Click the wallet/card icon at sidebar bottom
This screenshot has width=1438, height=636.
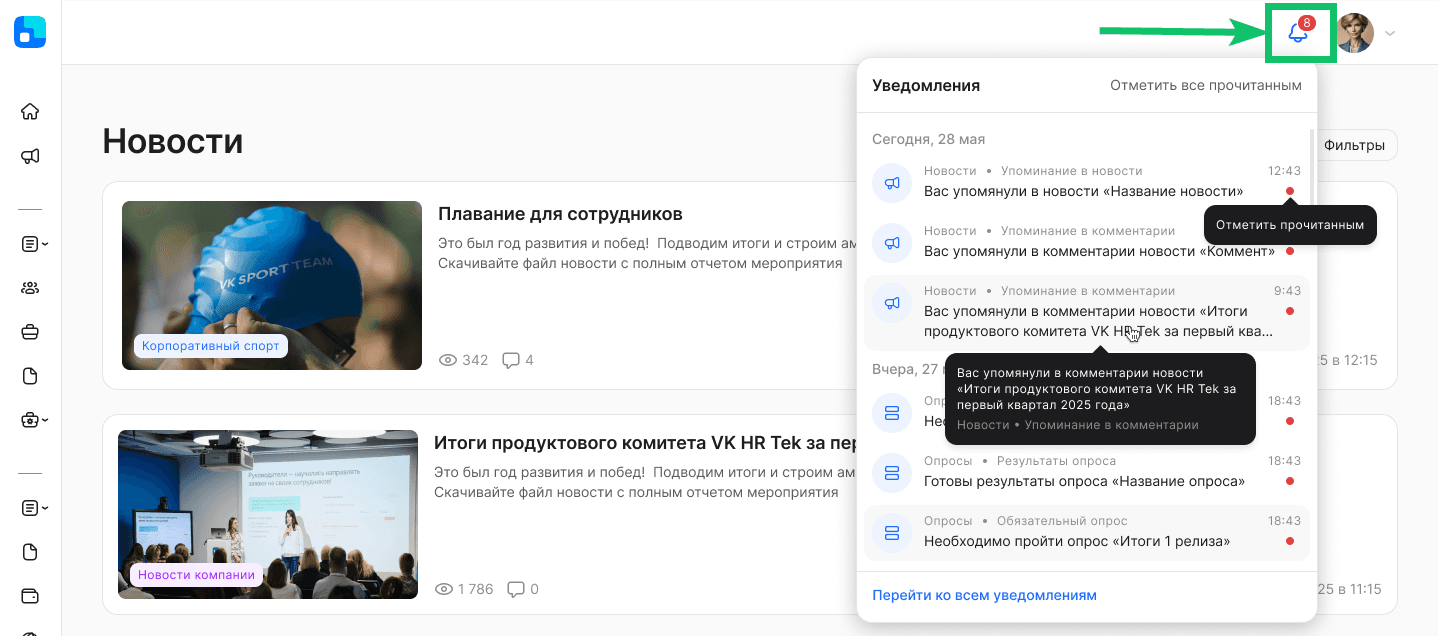30,595
